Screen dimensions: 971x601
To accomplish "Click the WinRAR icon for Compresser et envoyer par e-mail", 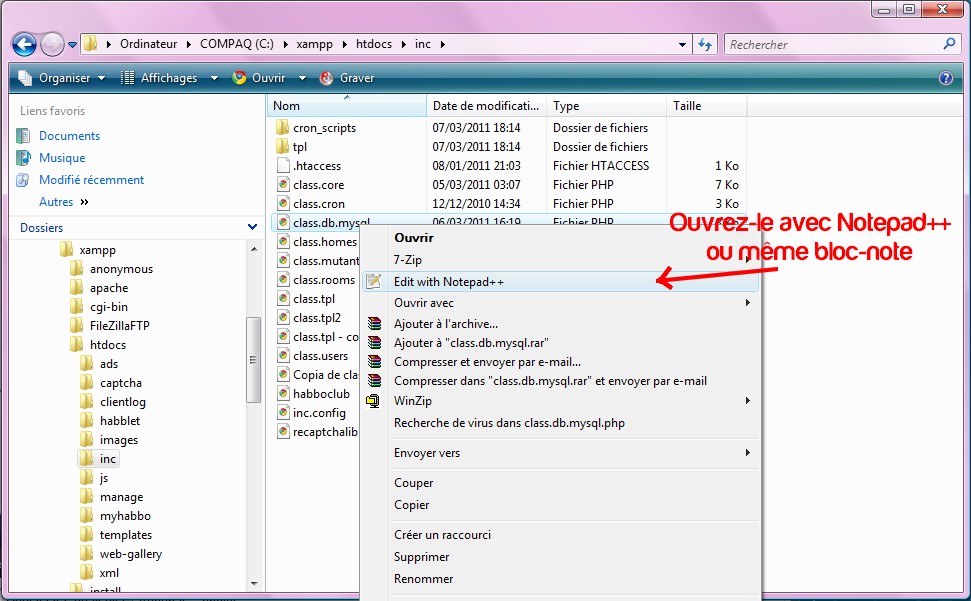I will click(x=374, y=362).
